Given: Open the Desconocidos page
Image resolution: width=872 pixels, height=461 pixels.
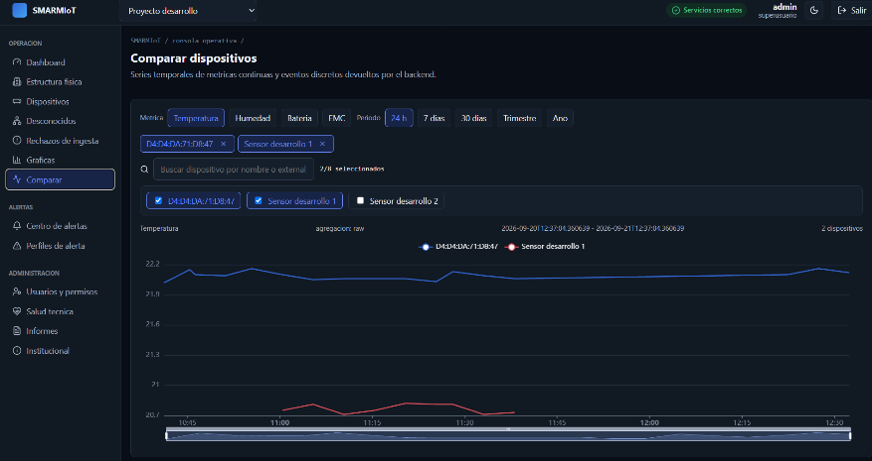Looking at the screenshot, I should click(x=60, y=121).
